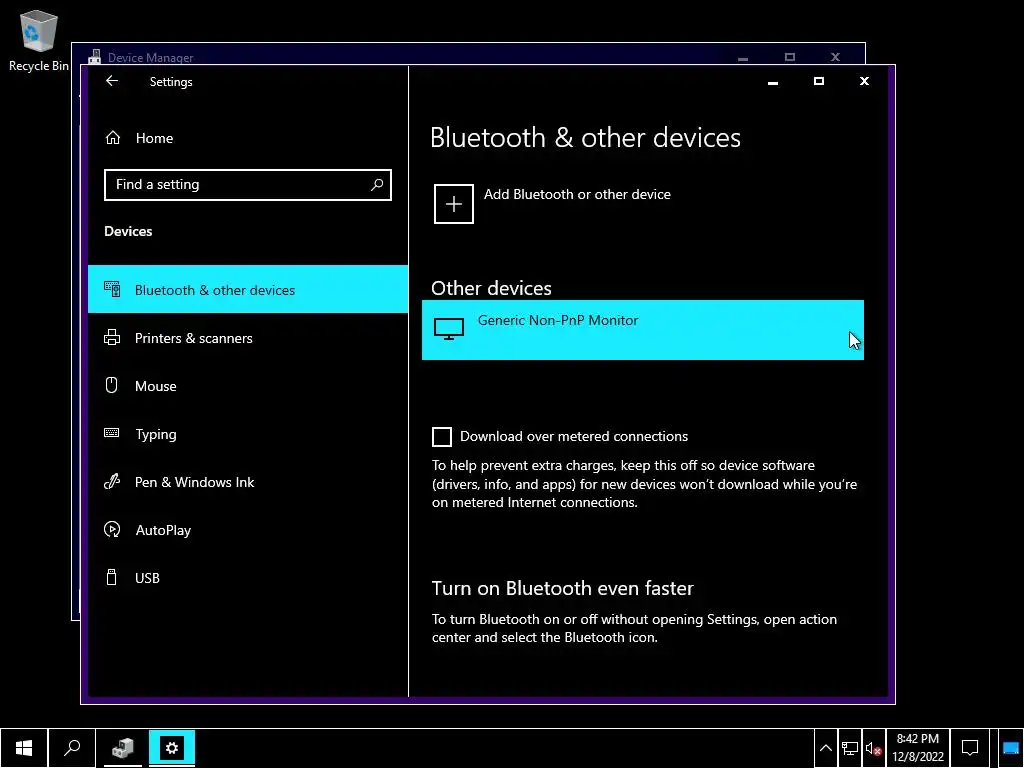Click the mouse icon in sidebar
Screen dimensions: 1024x768
(x=112, y=385)
